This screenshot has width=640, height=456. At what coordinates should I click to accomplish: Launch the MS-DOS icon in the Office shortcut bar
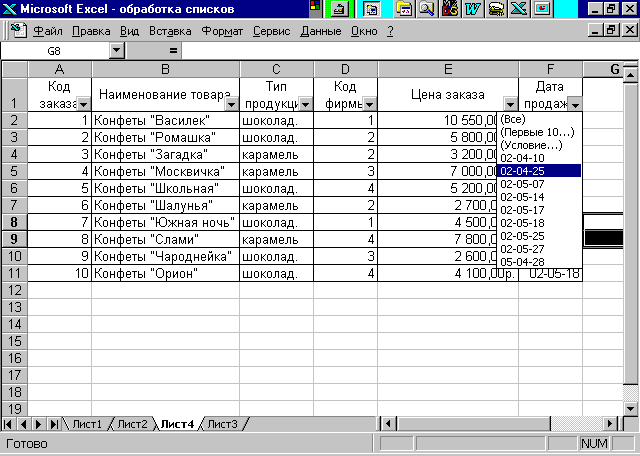pos(449,9)
